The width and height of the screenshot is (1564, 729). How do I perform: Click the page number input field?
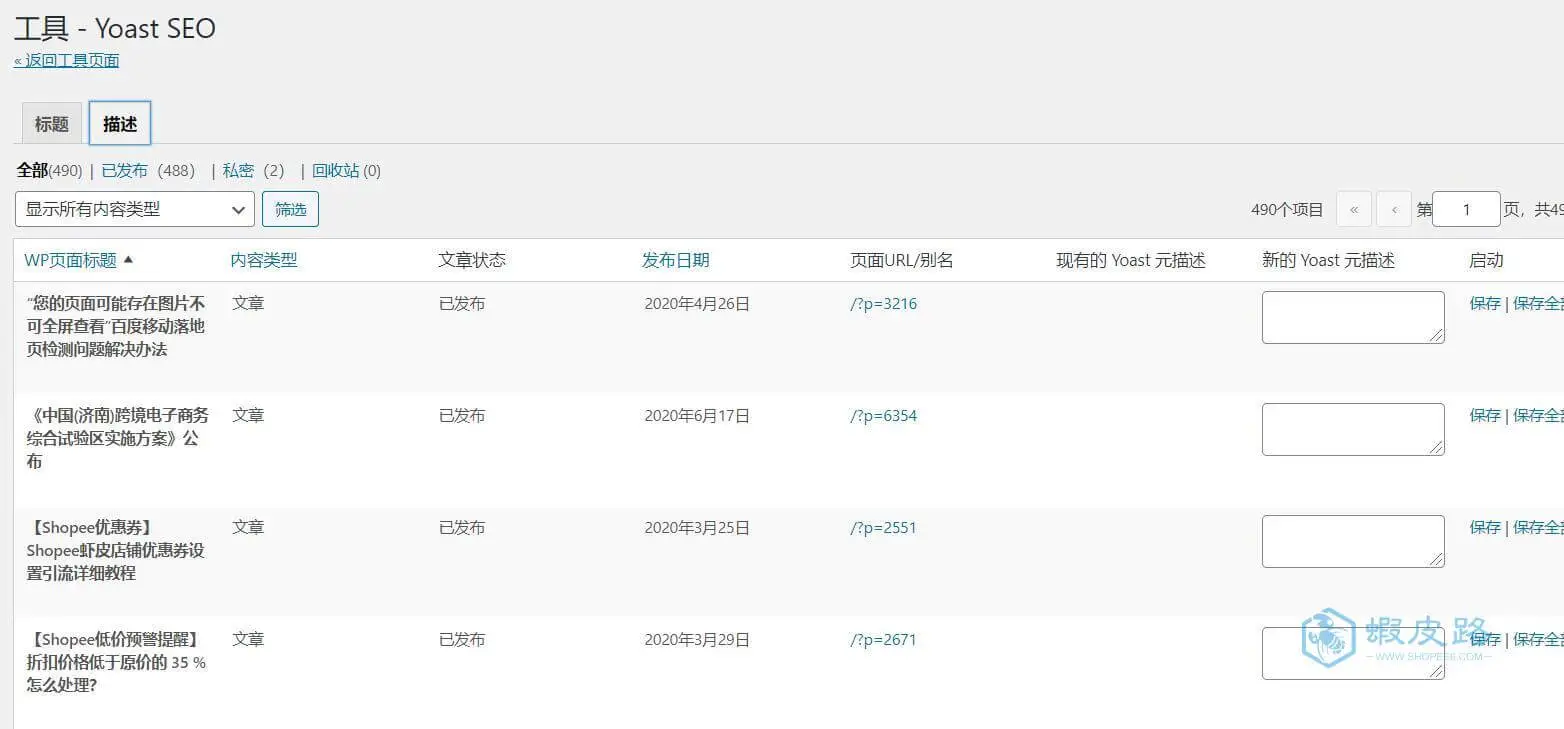point(1467,209)
